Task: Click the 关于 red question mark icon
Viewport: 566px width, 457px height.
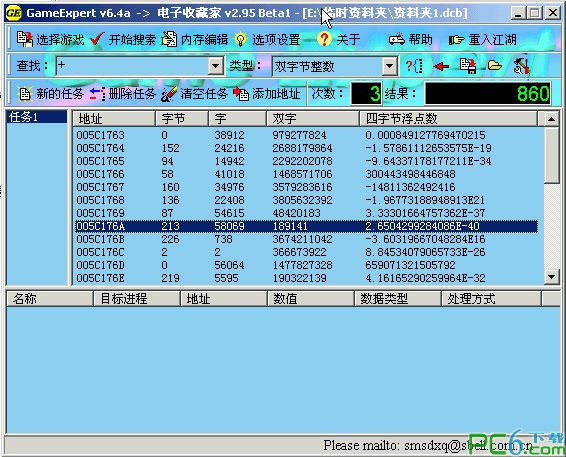Action: 324,39
